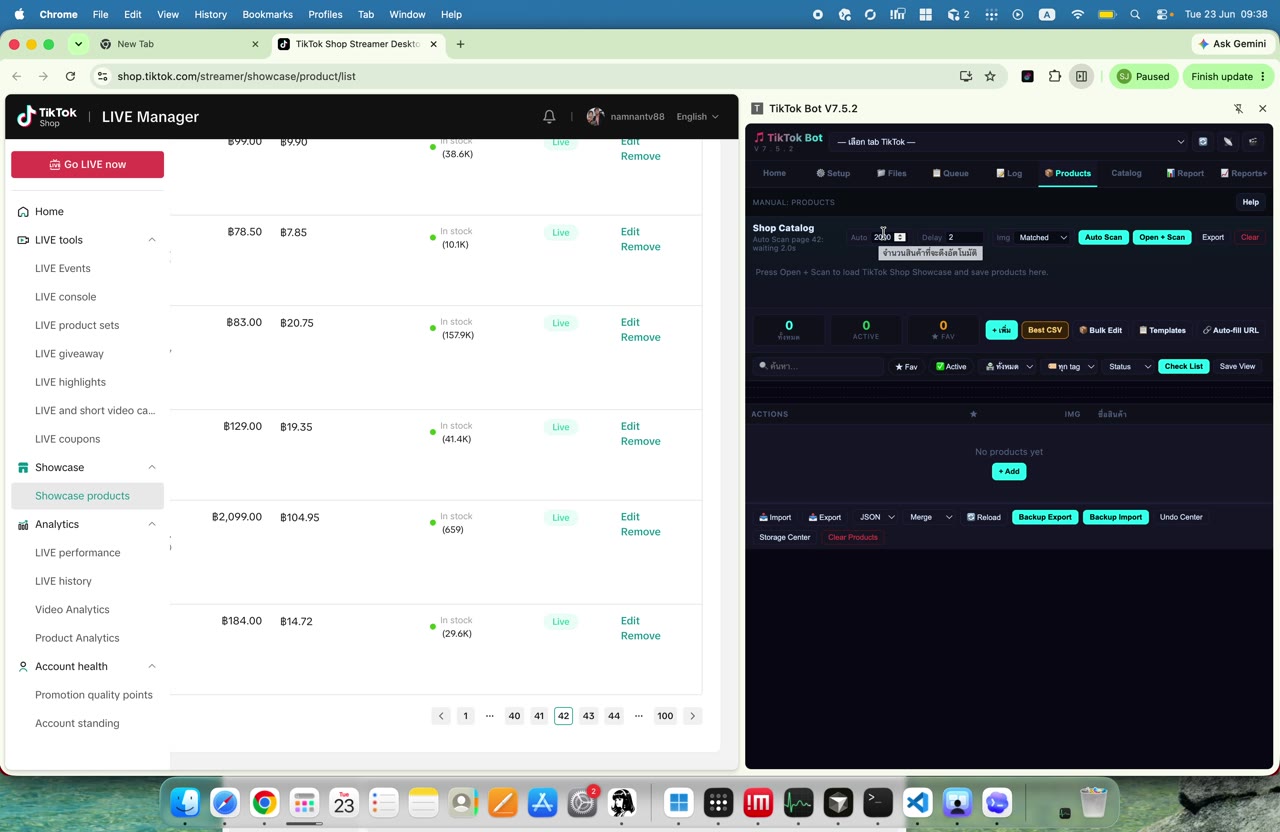Click the Go LIVE now button
Image resolution: width=1280 pixels, height=832 pixels.
tap(87, 165)
